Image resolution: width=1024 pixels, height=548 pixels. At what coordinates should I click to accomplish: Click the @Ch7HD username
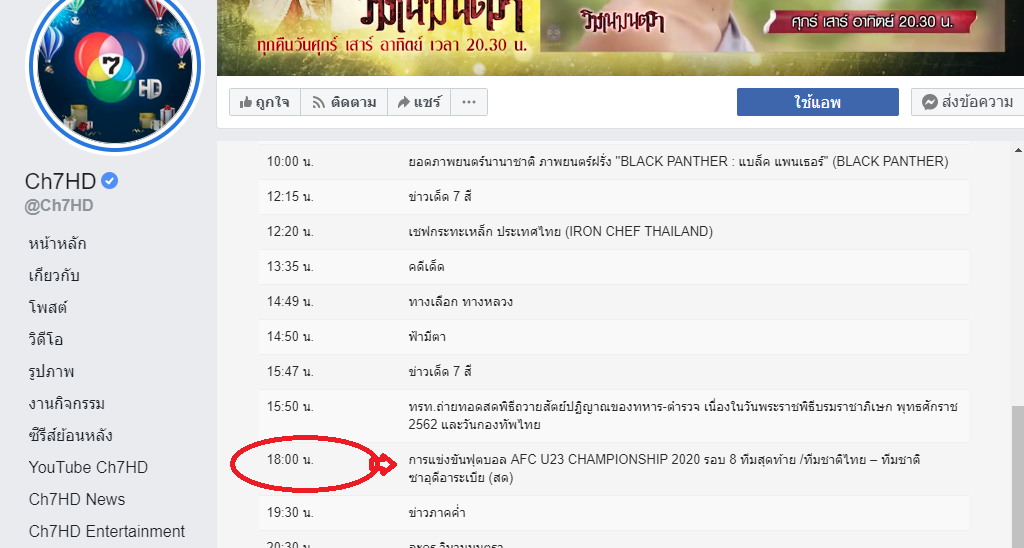coord(59,206)
